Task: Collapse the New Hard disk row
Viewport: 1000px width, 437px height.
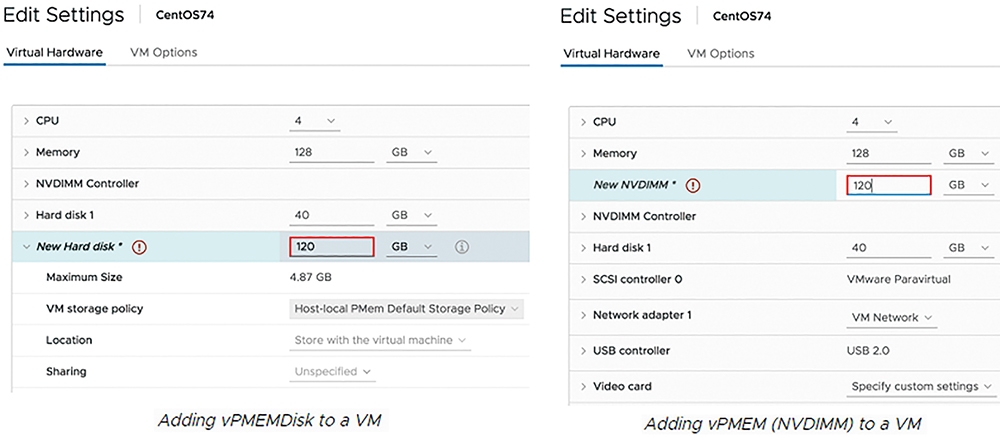Action: 27,247
